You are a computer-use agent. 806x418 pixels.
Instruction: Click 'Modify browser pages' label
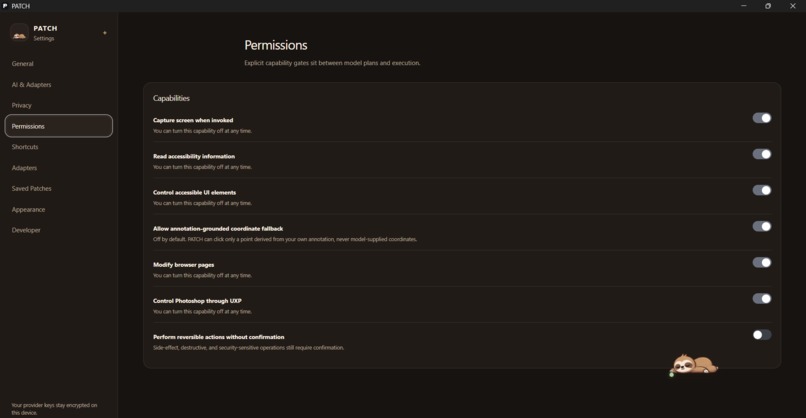[184, 264]
